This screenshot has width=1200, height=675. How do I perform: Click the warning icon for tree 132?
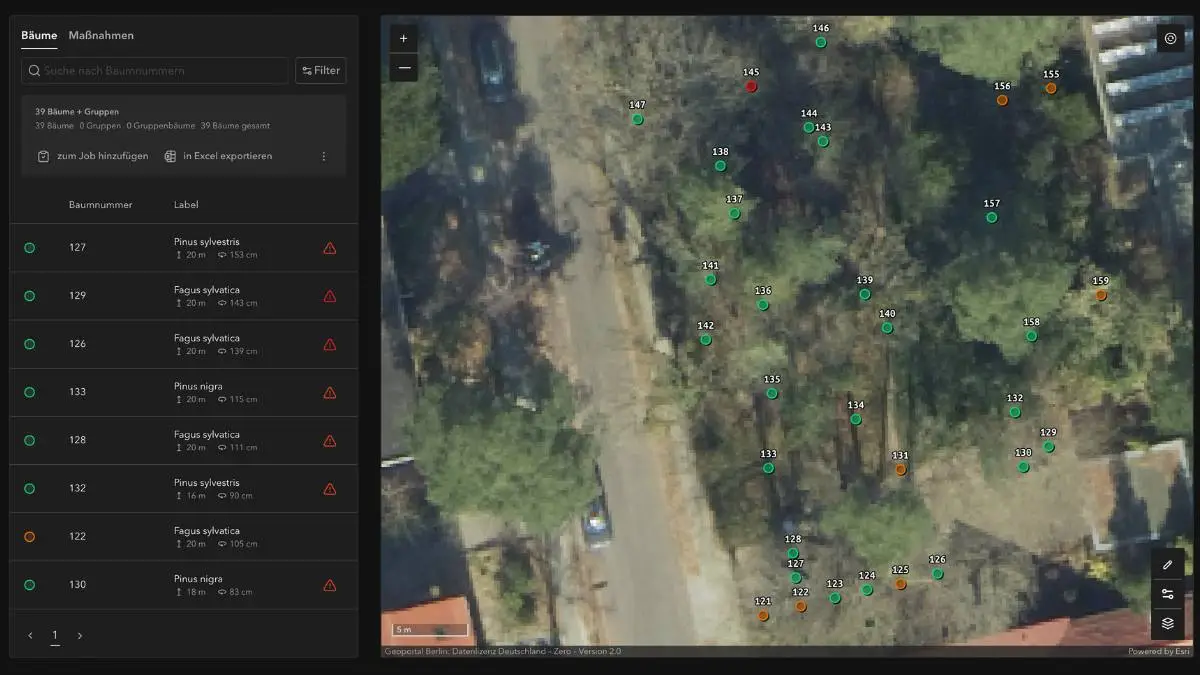click(330, 489)
